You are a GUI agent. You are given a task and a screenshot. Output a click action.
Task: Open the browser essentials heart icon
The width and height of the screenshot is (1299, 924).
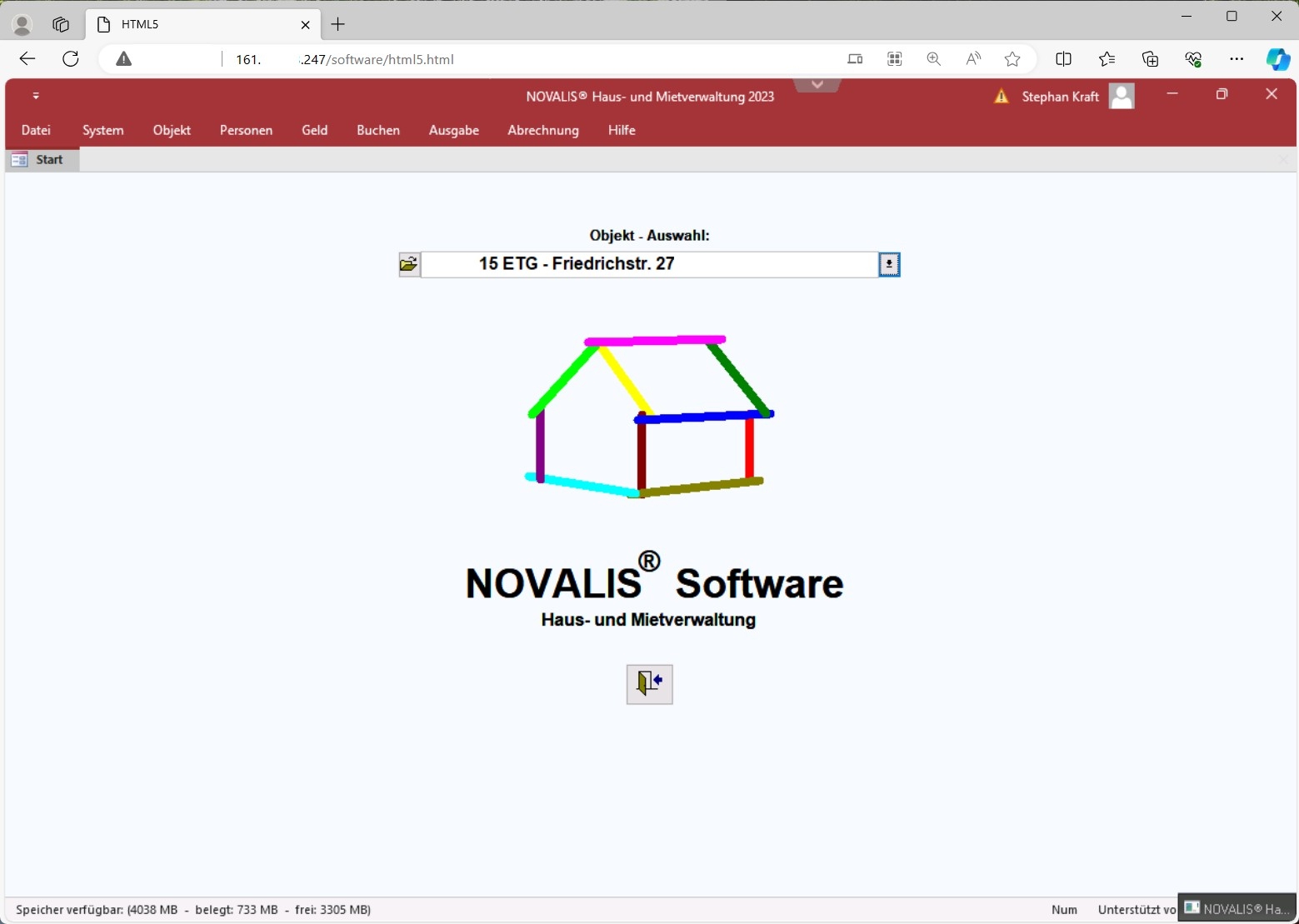pos(1193,59)
